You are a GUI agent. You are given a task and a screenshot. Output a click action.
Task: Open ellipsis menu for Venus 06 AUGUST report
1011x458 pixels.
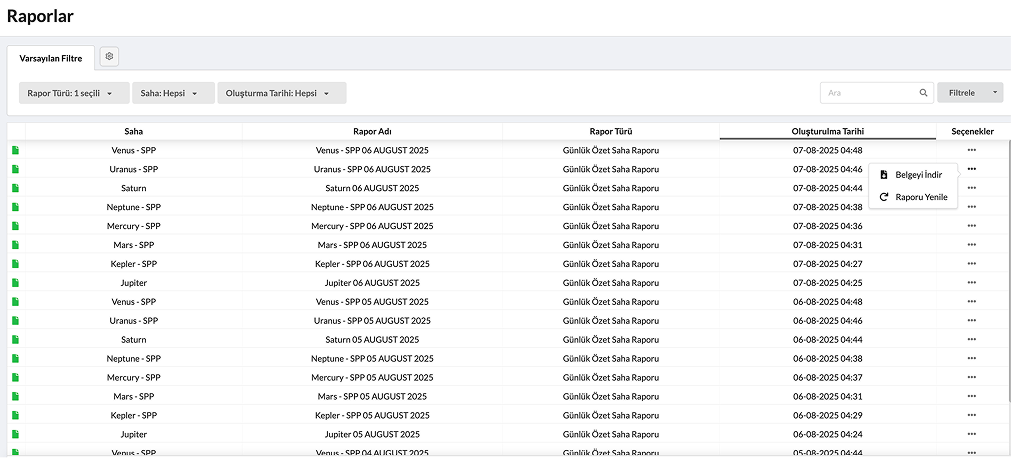click(x=971, y=151)
